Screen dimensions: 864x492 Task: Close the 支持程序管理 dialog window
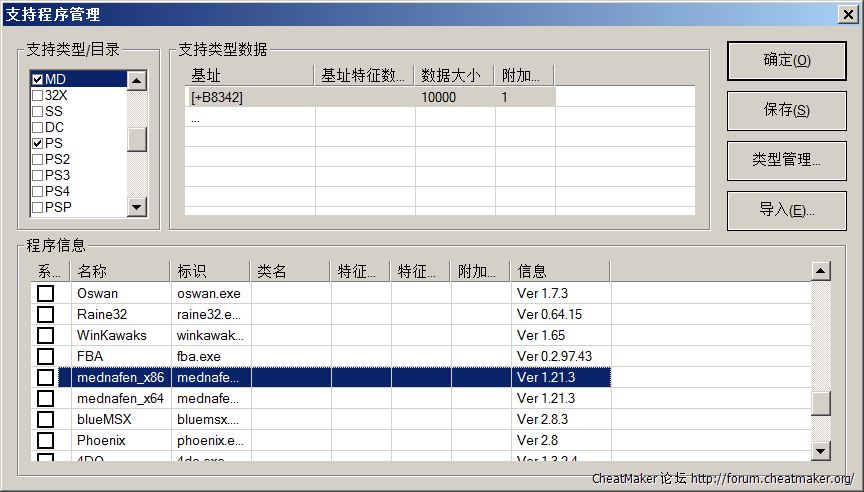pyautogui.click(x=846, y=14)
